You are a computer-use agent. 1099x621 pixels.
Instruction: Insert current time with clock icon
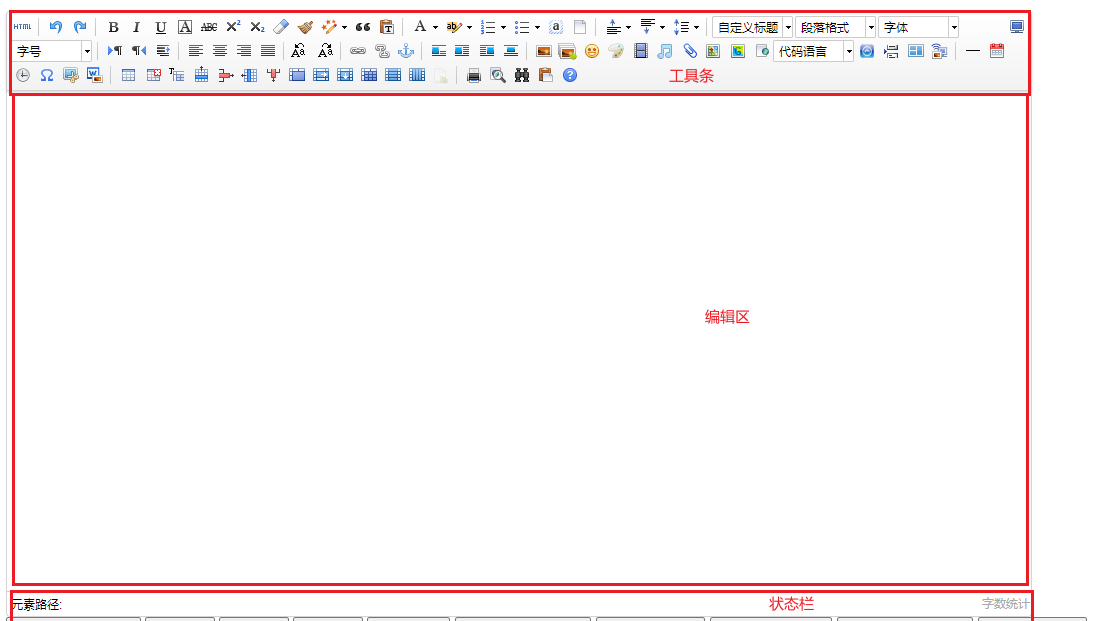[22, 75]
